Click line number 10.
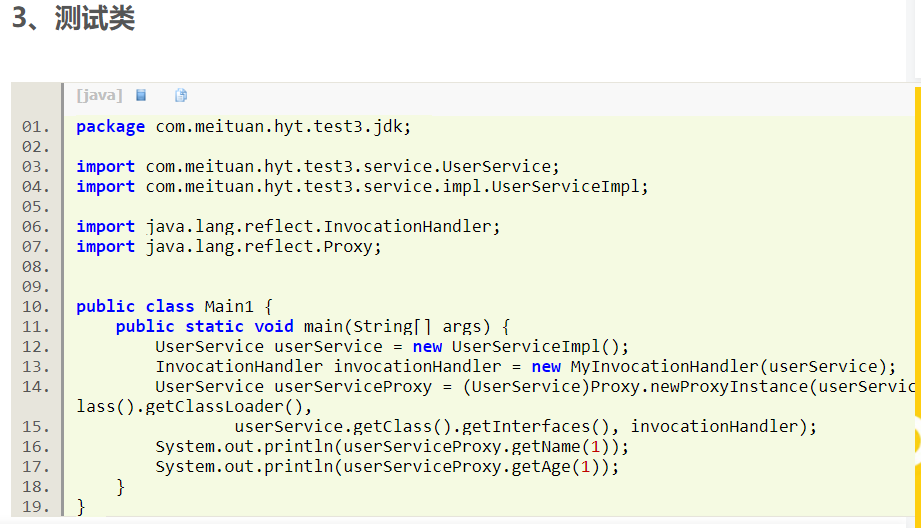The height and width of the screenshot is (528, 921). (36, 307)
